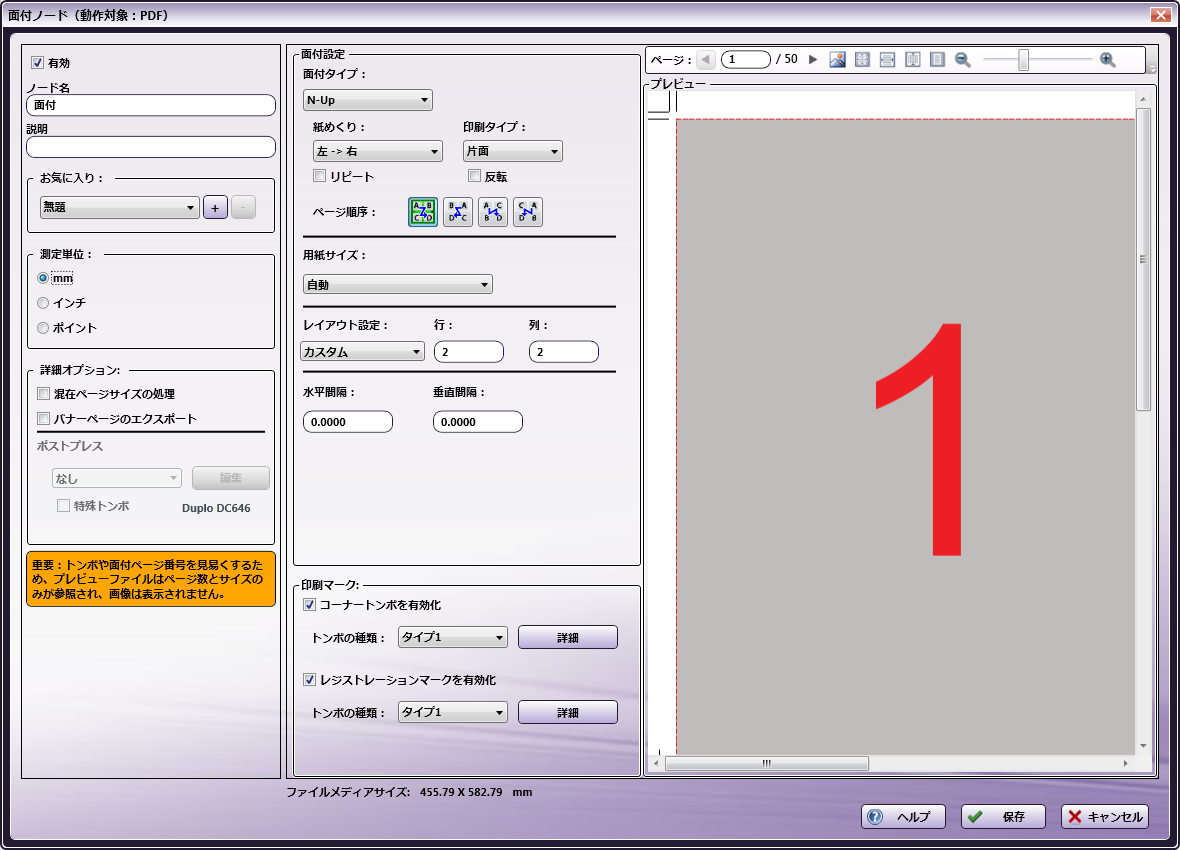
Task: Remove favorite with the minus button
Action: (243, 208)
